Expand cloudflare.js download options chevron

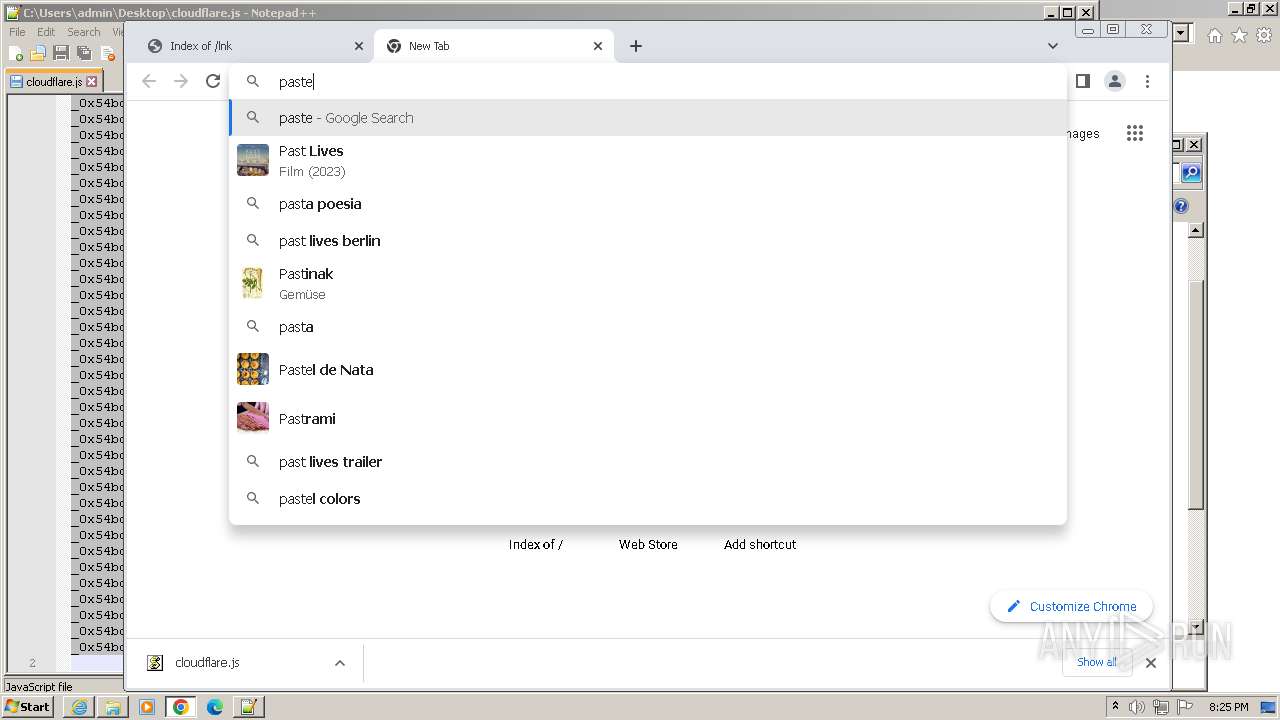tap(340, 663)
